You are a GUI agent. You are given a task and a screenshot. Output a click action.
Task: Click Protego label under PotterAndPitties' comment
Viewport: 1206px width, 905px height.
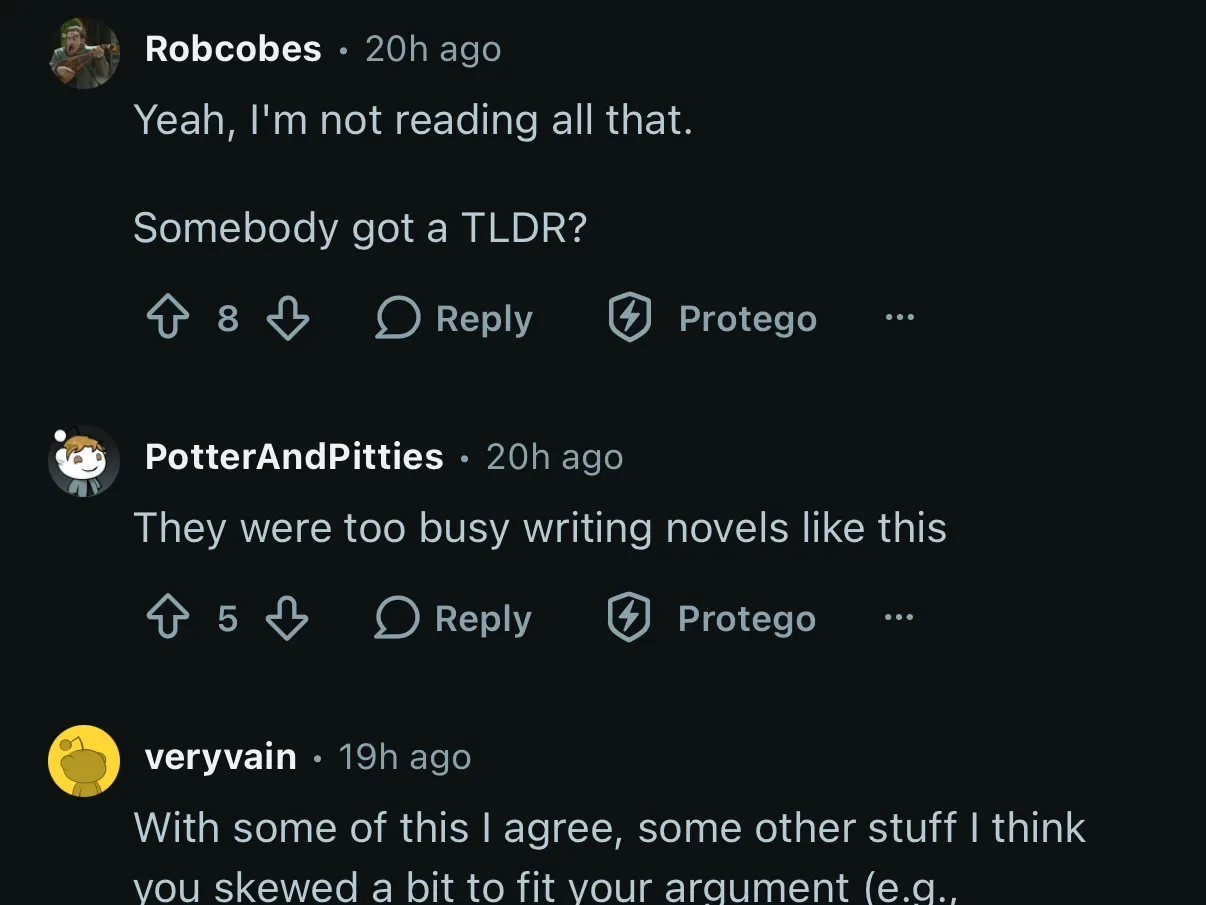click(747, 619)
